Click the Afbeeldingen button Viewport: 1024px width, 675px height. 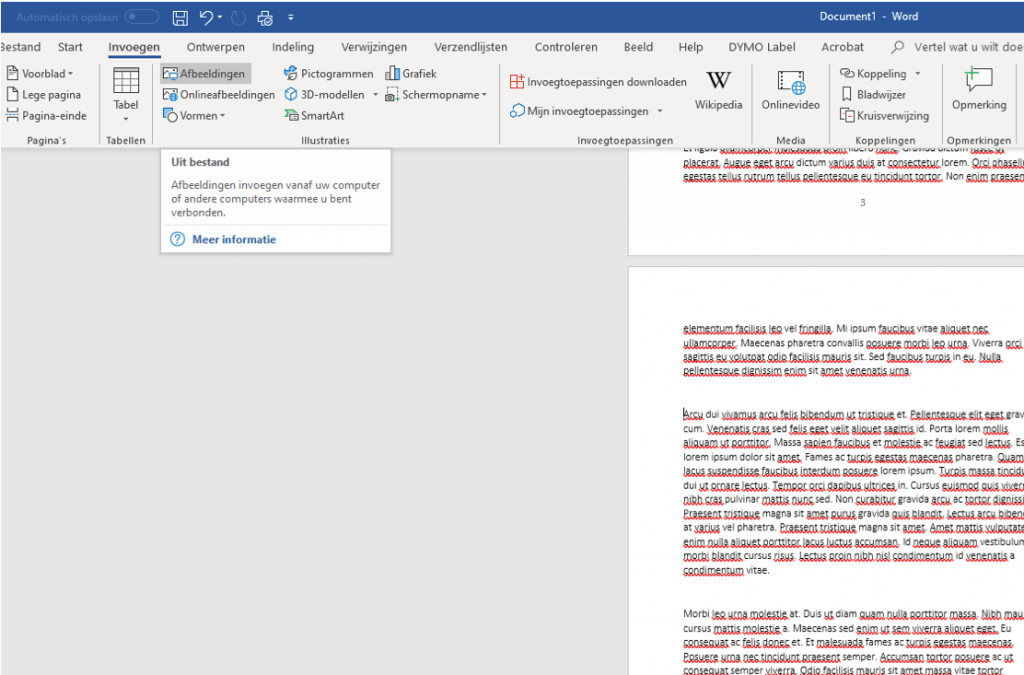click(x=205, y=74)
